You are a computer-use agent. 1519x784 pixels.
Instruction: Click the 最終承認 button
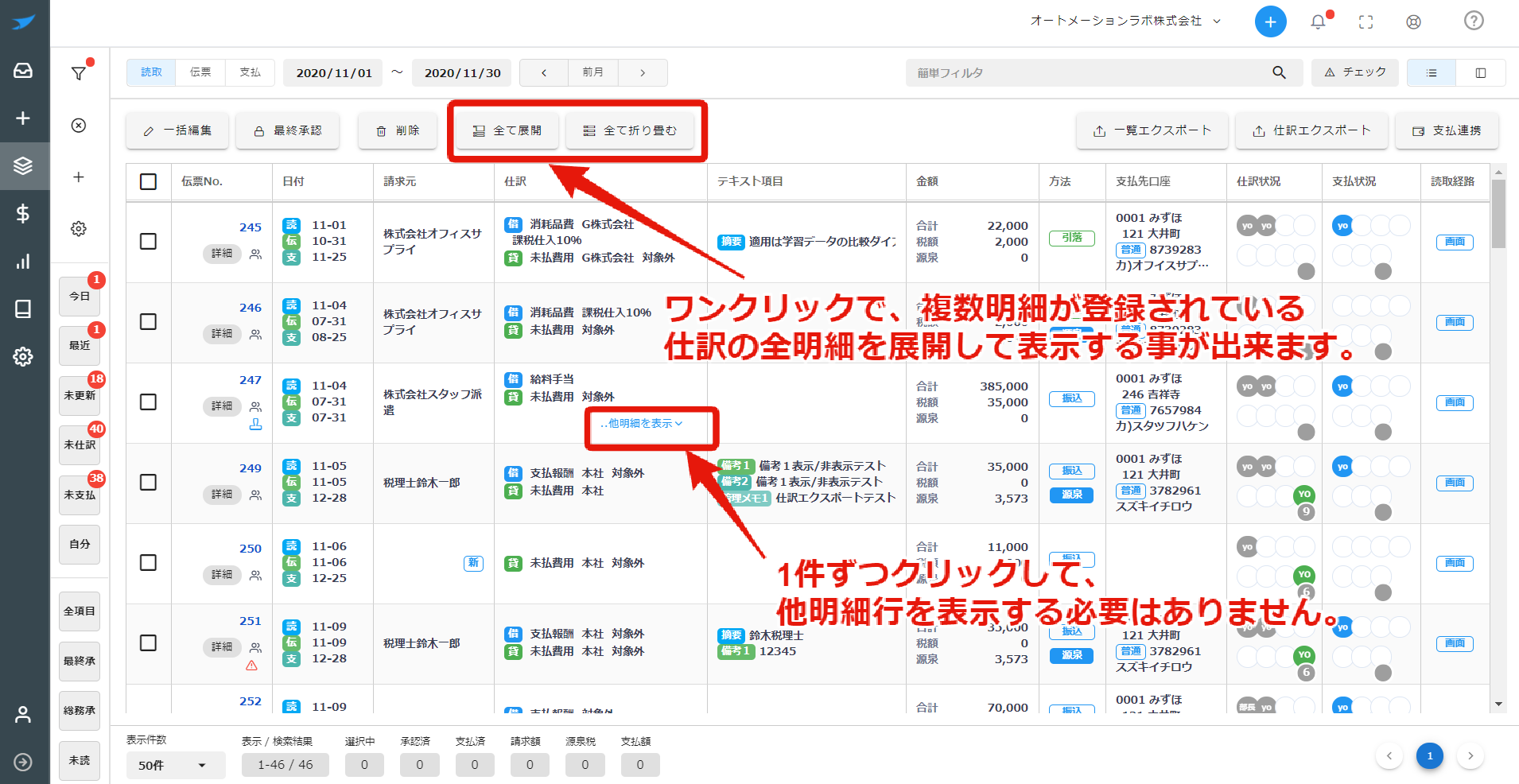click(288, 130)
